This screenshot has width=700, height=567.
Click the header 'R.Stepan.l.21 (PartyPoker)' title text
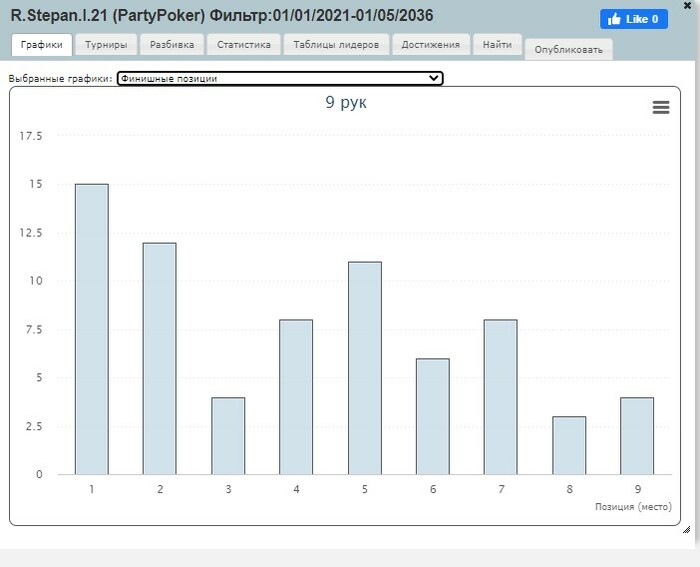pyautogui.click(x=108, y=16)
